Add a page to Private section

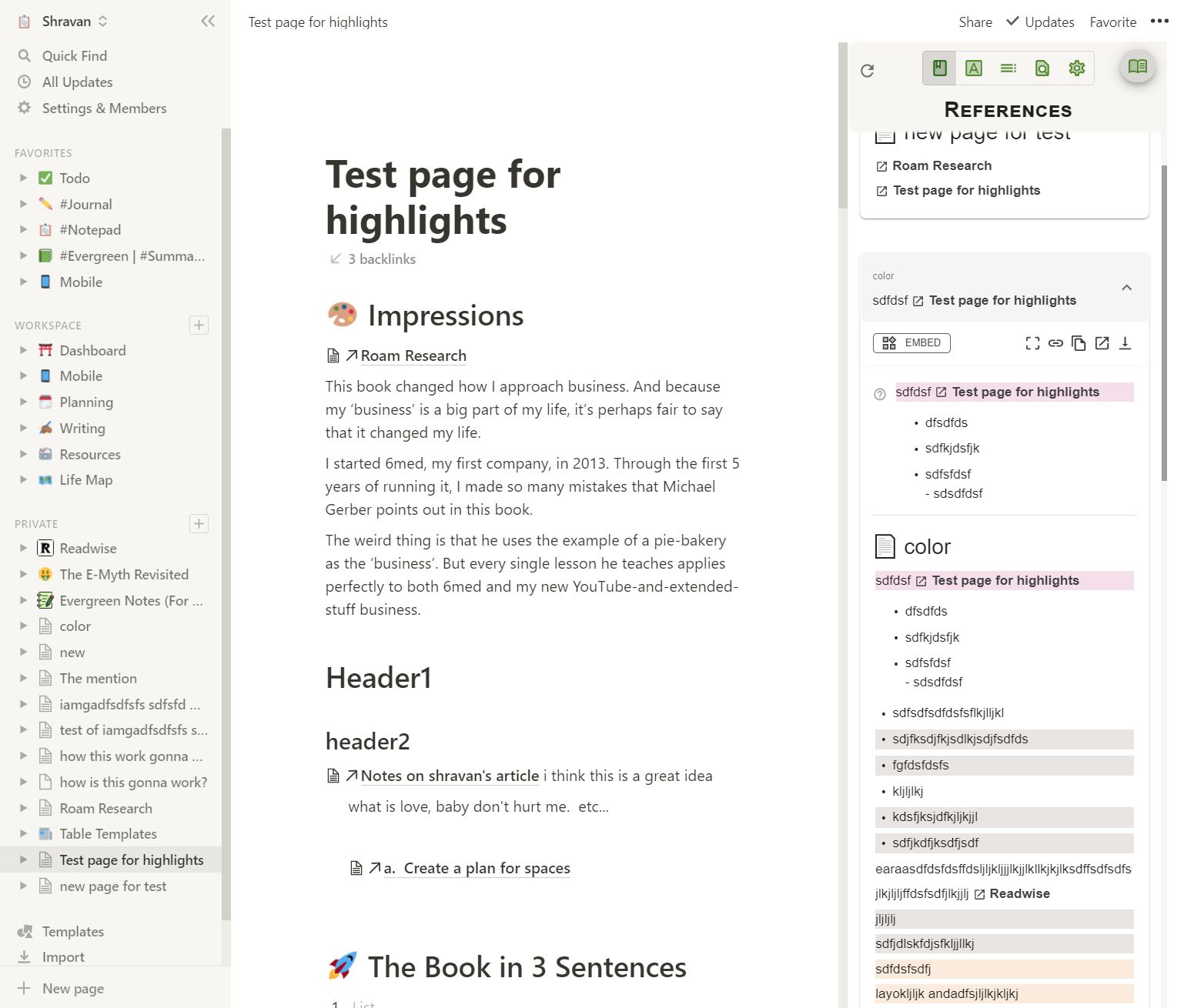coord(199,524)
